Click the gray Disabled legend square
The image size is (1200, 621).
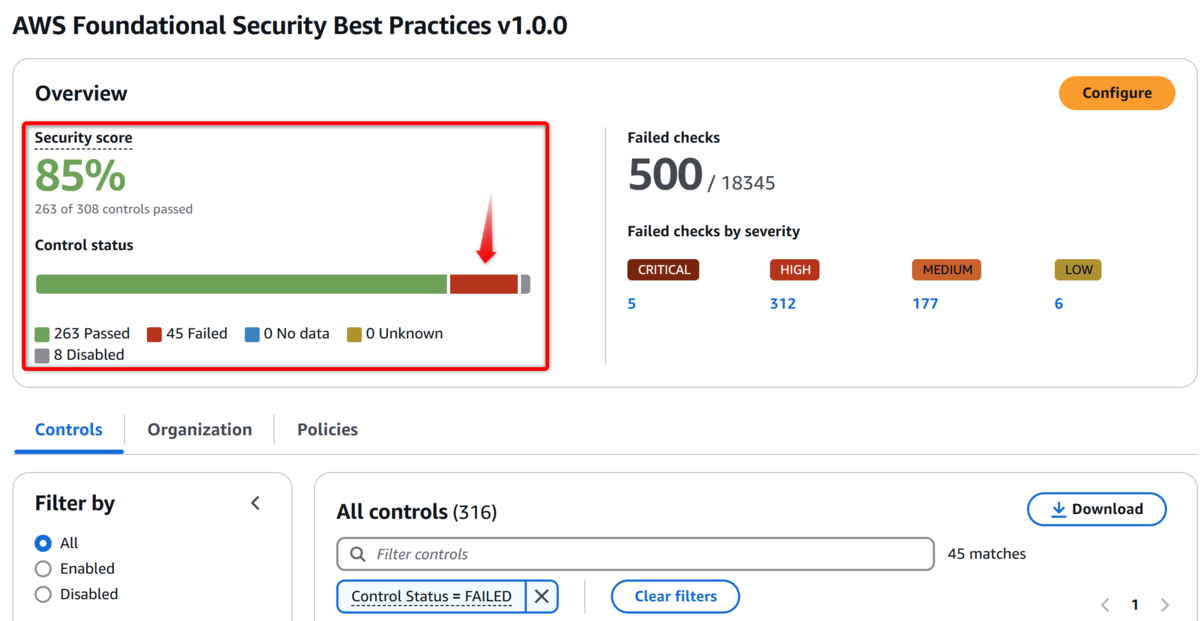[x=42, y=355]
